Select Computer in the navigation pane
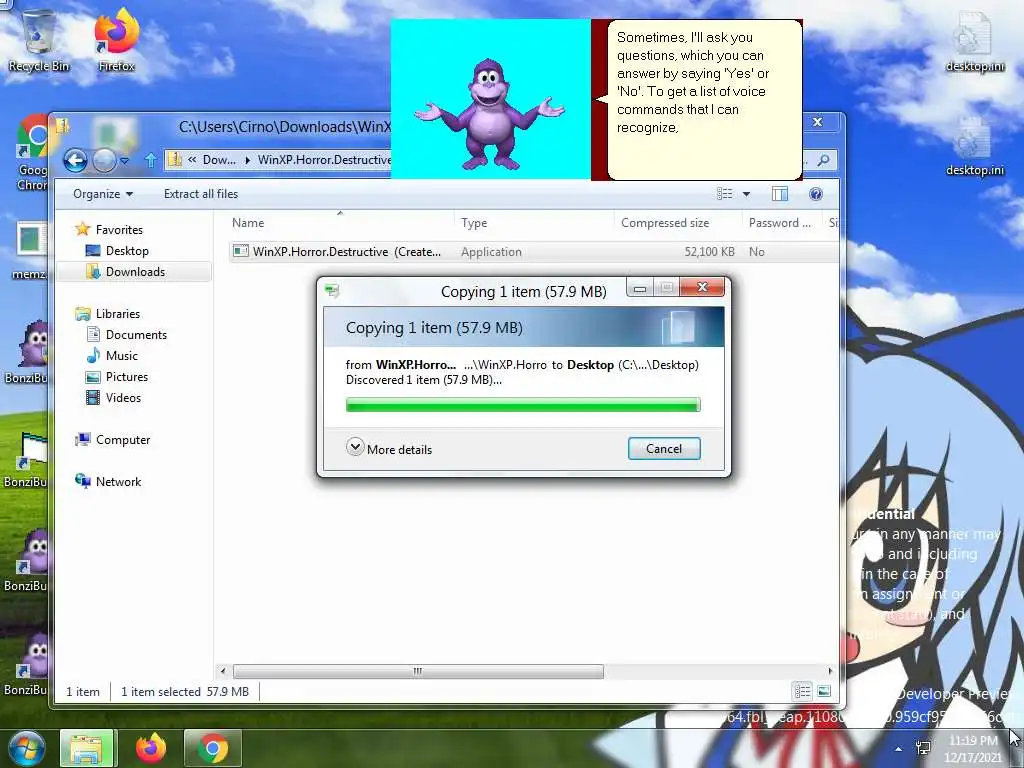This screenshot has height=768, width=1024. point(122,440)
